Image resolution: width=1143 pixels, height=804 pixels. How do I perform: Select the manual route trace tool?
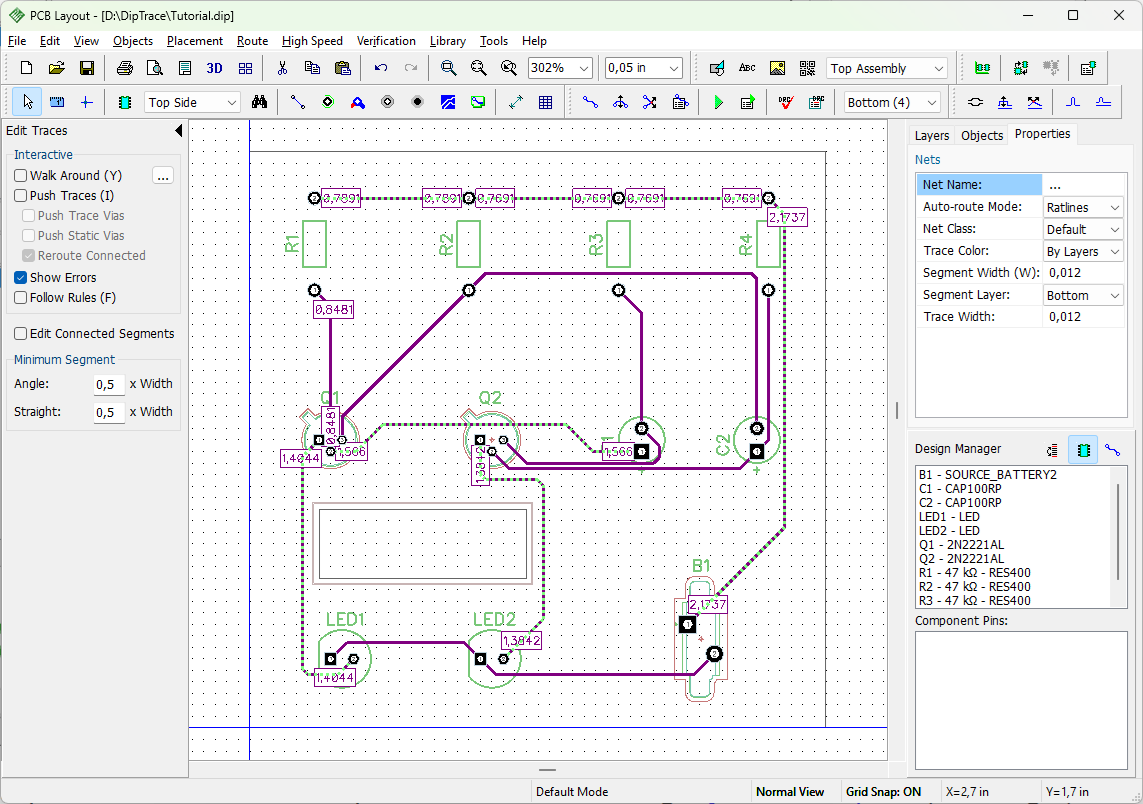tap(590, 102)
